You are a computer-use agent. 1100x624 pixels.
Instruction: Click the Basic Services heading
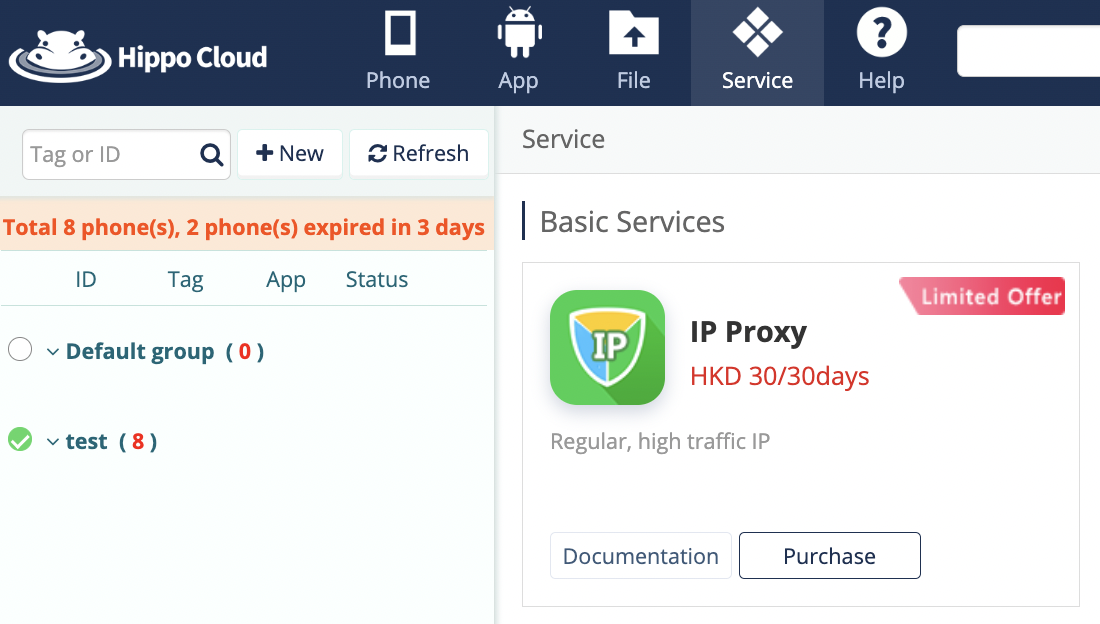coord(632,222)
